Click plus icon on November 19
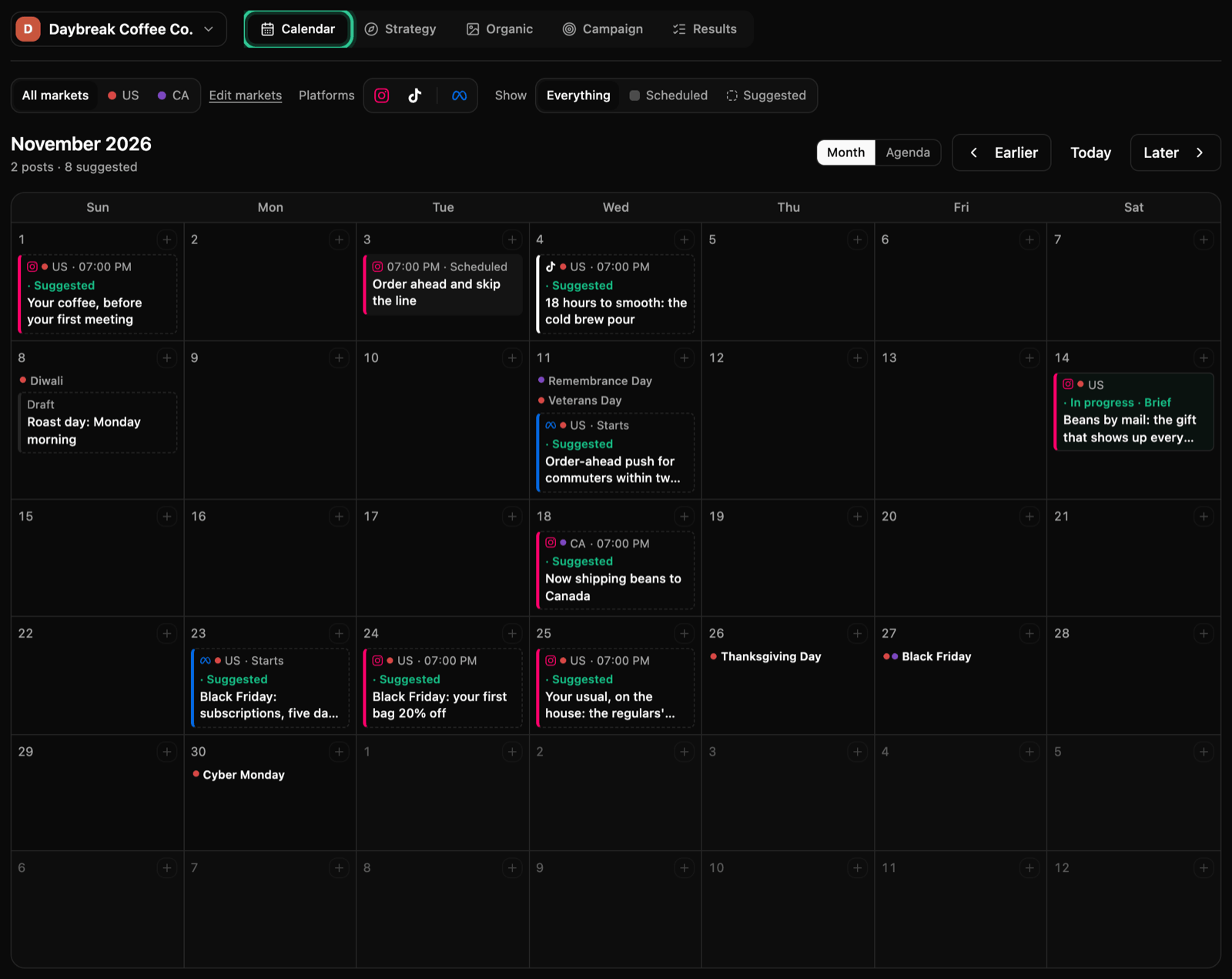 pyautogui.click(x=857, y=516)
